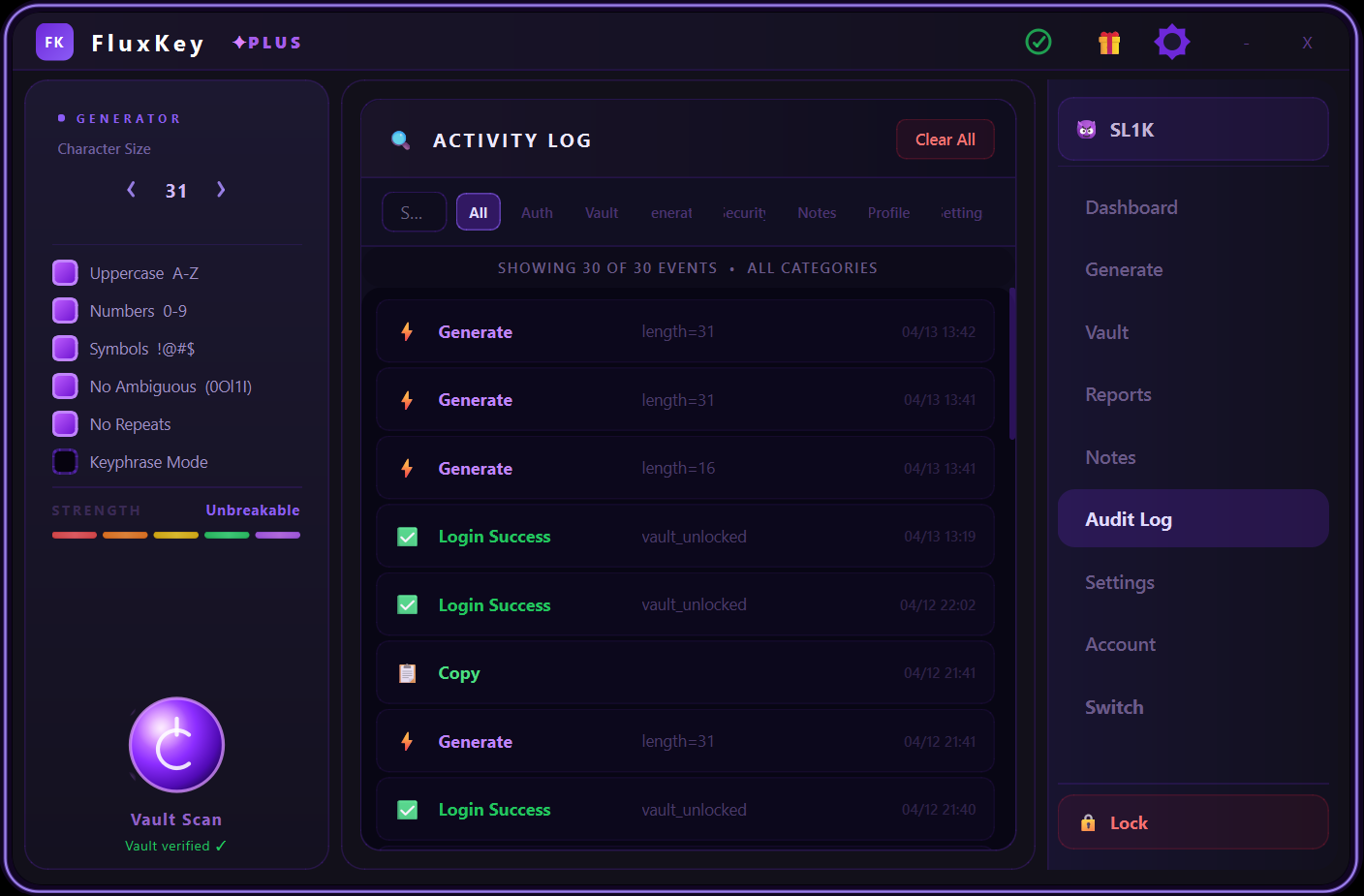Image resolution: width=1364 pixels, height=896 pixels.
Task: Click the FK FluxKey logo icon
Action: tap(54, 43)
